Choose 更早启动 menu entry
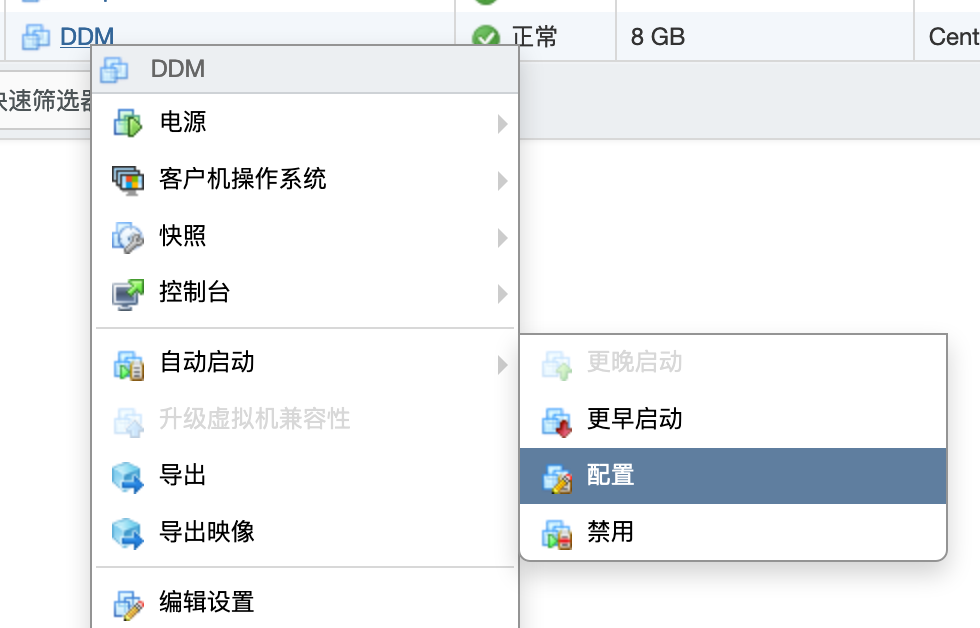Image resolution: width=980 pixels, height=628 pixels. coord(733,419)
